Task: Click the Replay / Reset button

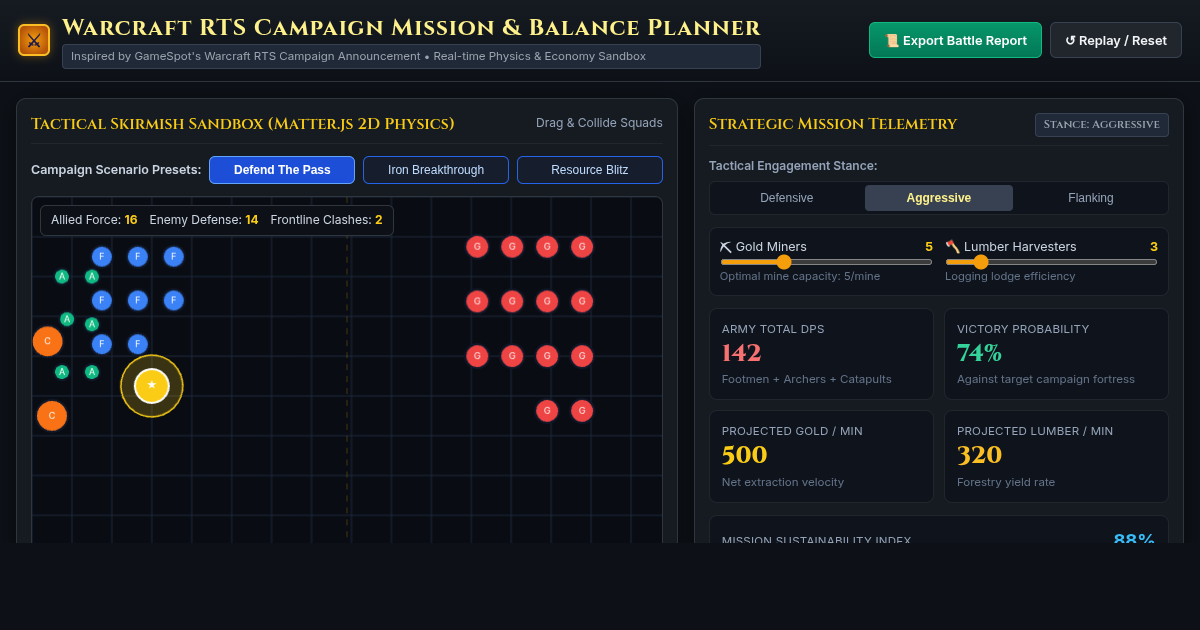Action: pos(1116,40)
